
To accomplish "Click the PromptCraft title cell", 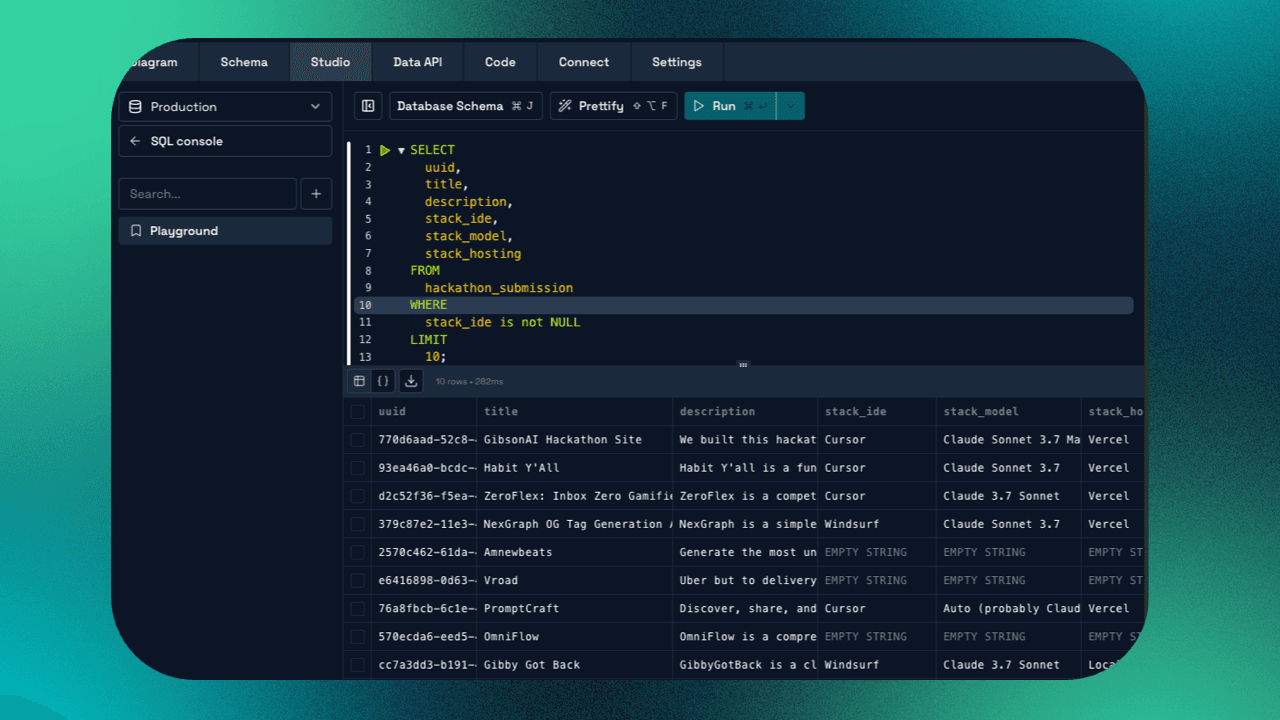I will point(575,608).
